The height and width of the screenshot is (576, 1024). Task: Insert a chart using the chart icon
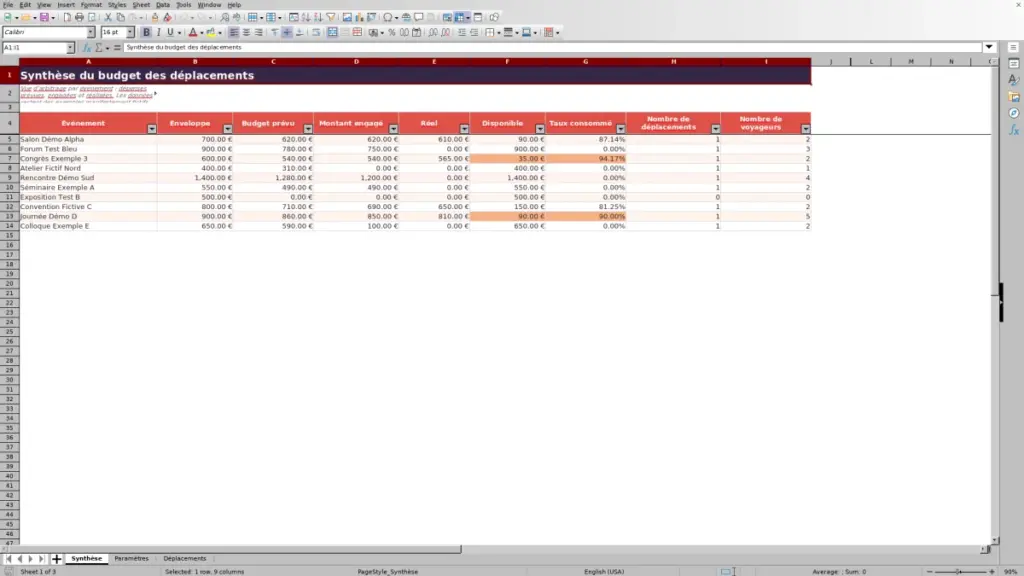pyautogui.click(x=359, y=17)
